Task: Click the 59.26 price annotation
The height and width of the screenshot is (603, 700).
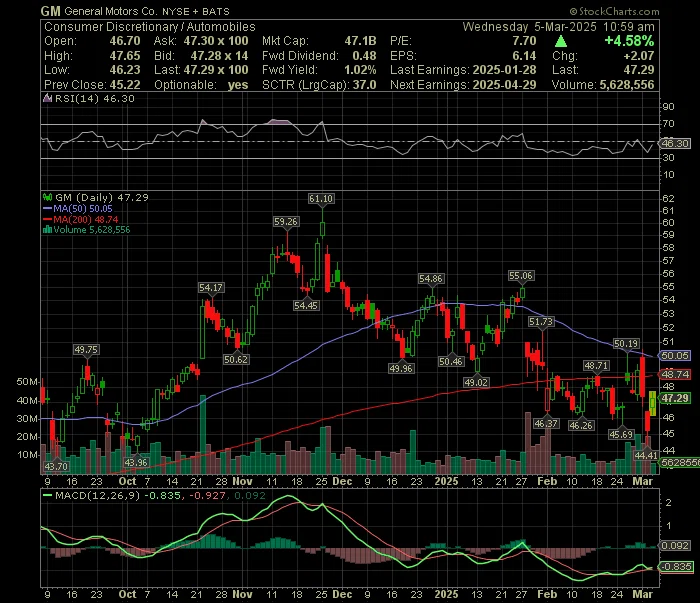Action: pos(286,221)
